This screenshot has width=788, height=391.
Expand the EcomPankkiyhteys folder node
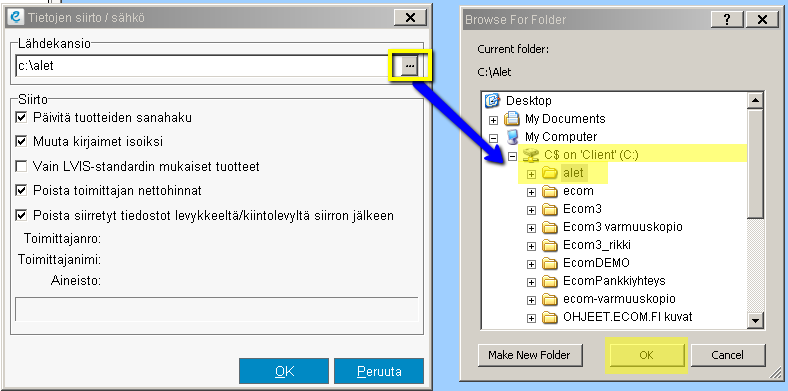pos(531,282)
